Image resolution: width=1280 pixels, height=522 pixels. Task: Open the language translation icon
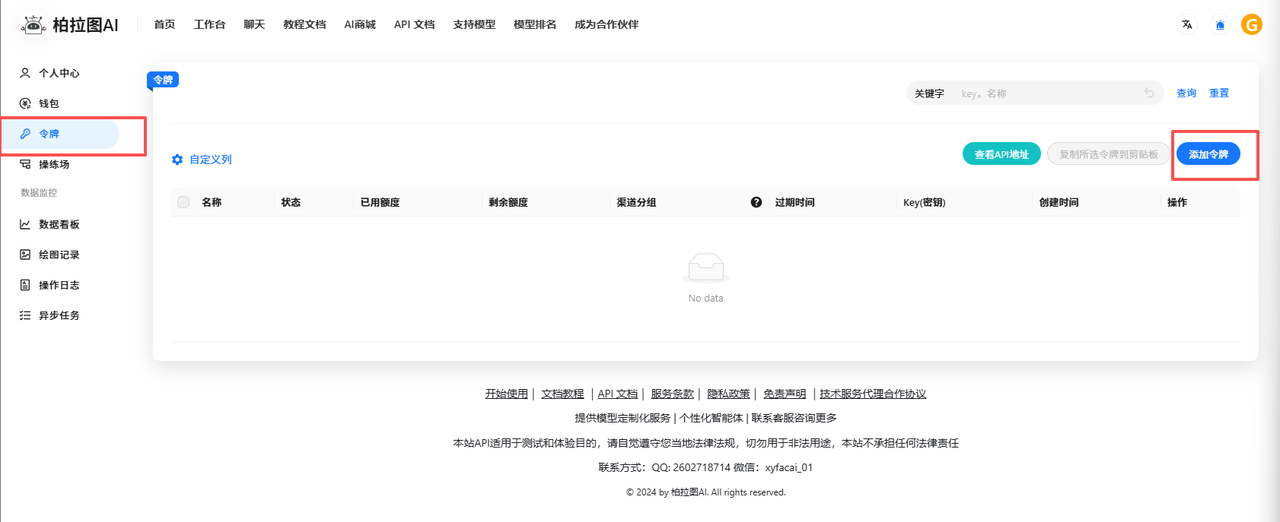[1187, 25]
